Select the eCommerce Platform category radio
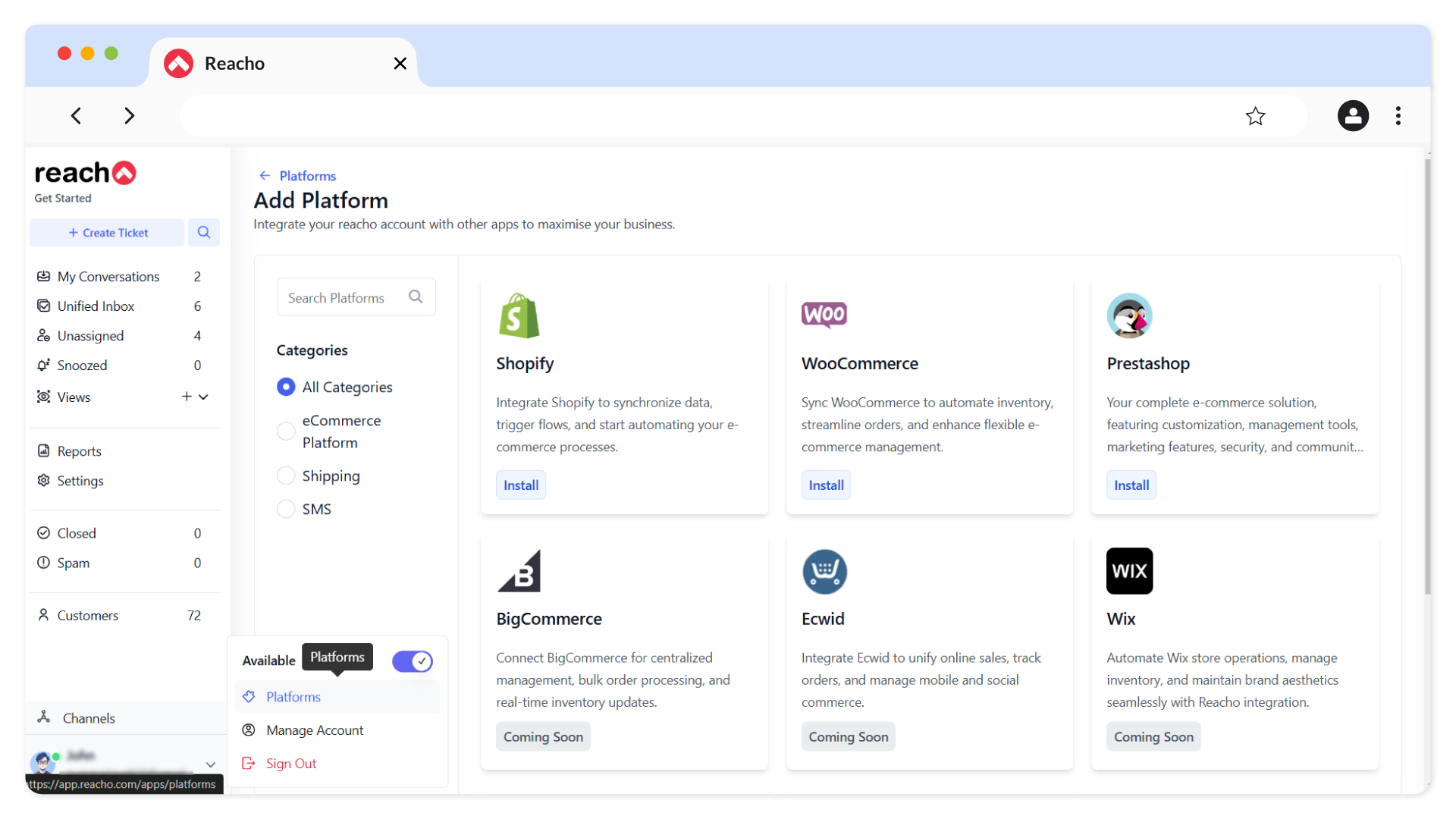 pyautogui.click(x=286, y=431)
